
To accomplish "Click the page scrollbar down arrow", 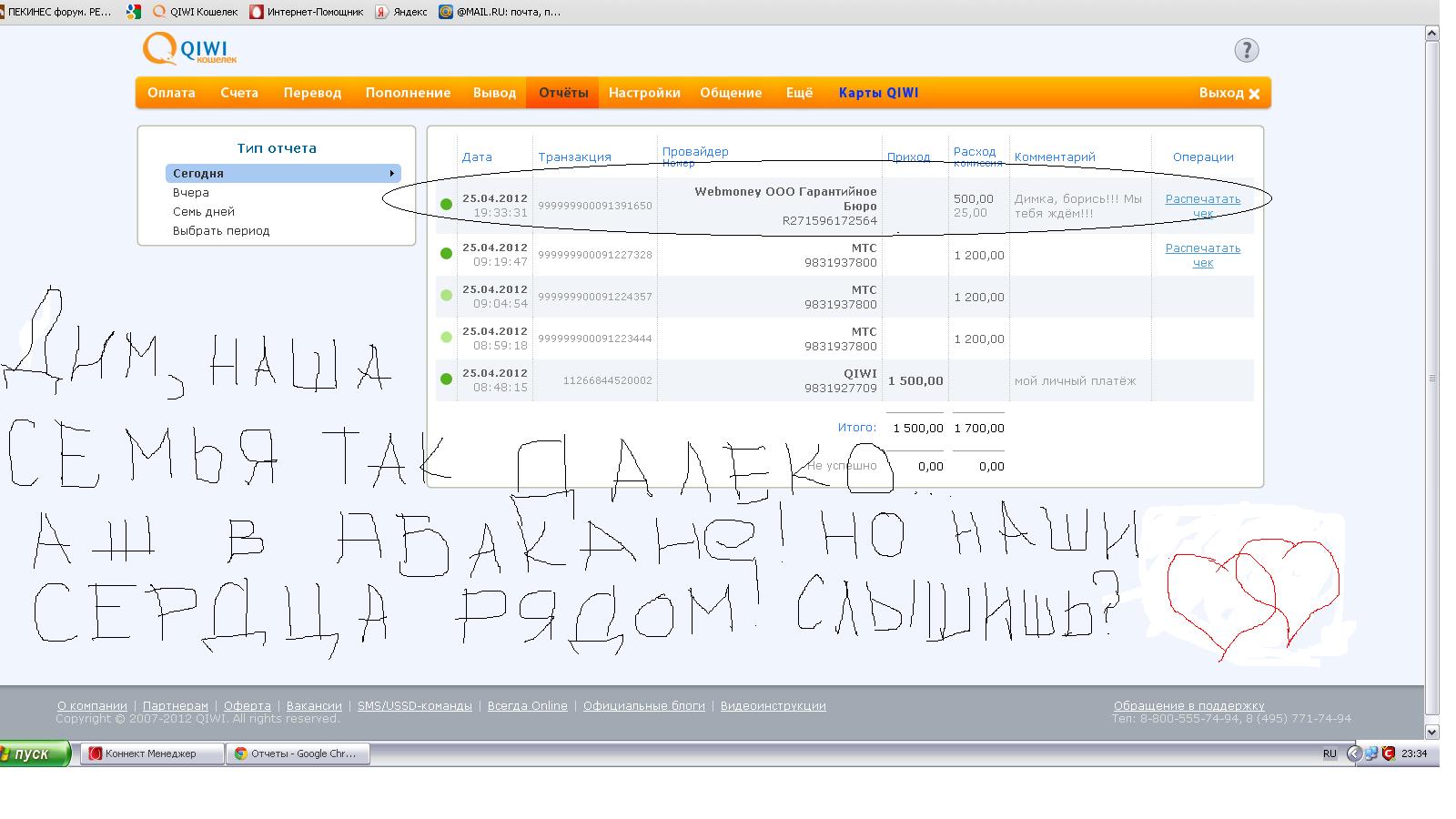I will tap(1431, 732).
